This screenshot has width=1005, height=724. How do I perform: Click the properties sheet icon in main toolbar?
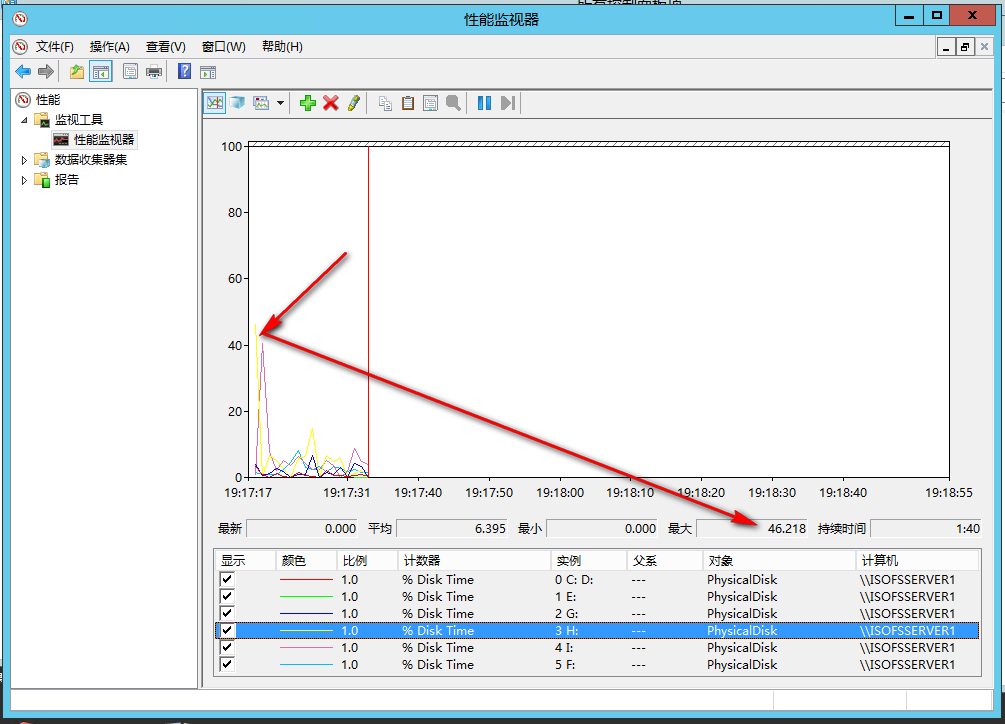pyautogui.click(x=130, y=72)
